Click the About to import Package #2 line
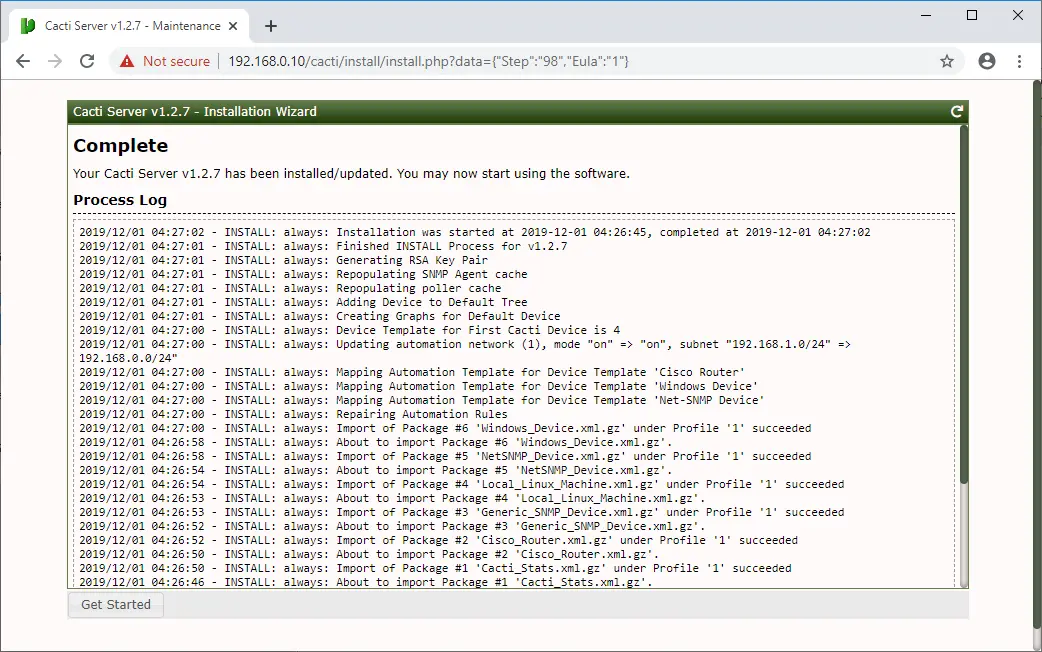Screen dimensions: 1042x652 (369, 554)
